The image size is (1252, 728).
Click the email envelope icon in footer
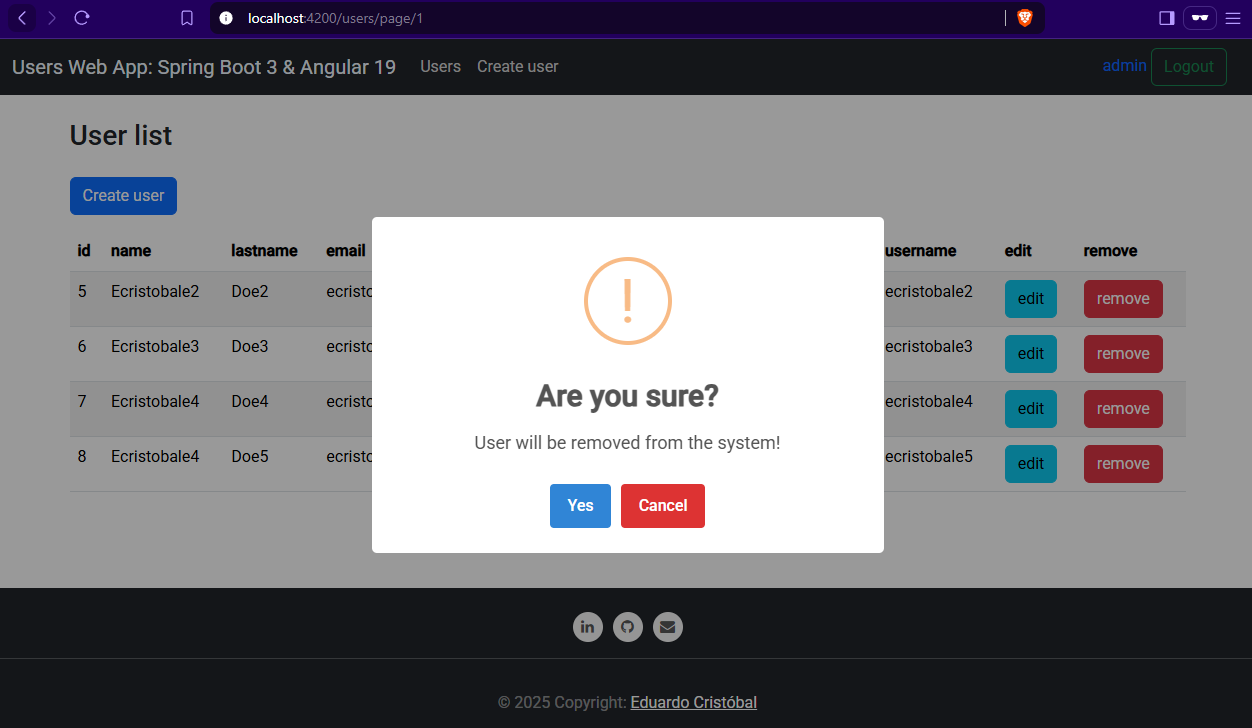click(x=668, y=627)
